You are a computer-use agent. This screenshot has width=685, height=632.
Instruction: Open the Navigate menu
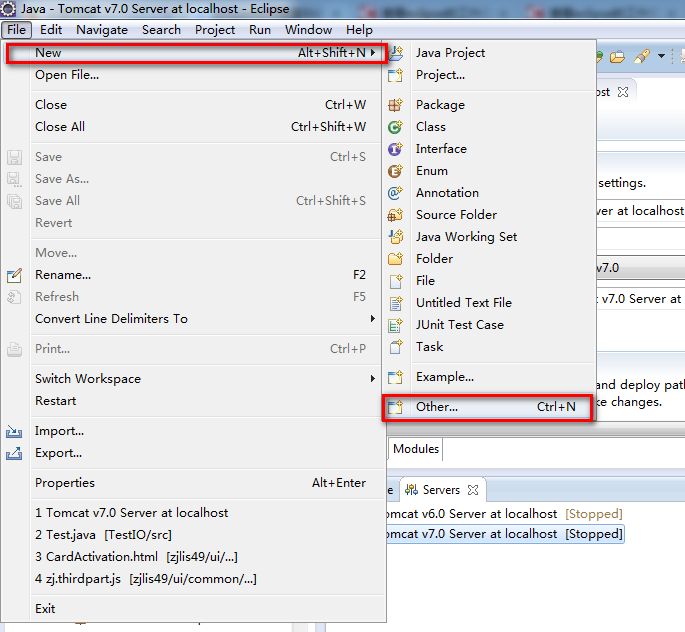pyautogui.click(x=102, y=30)
